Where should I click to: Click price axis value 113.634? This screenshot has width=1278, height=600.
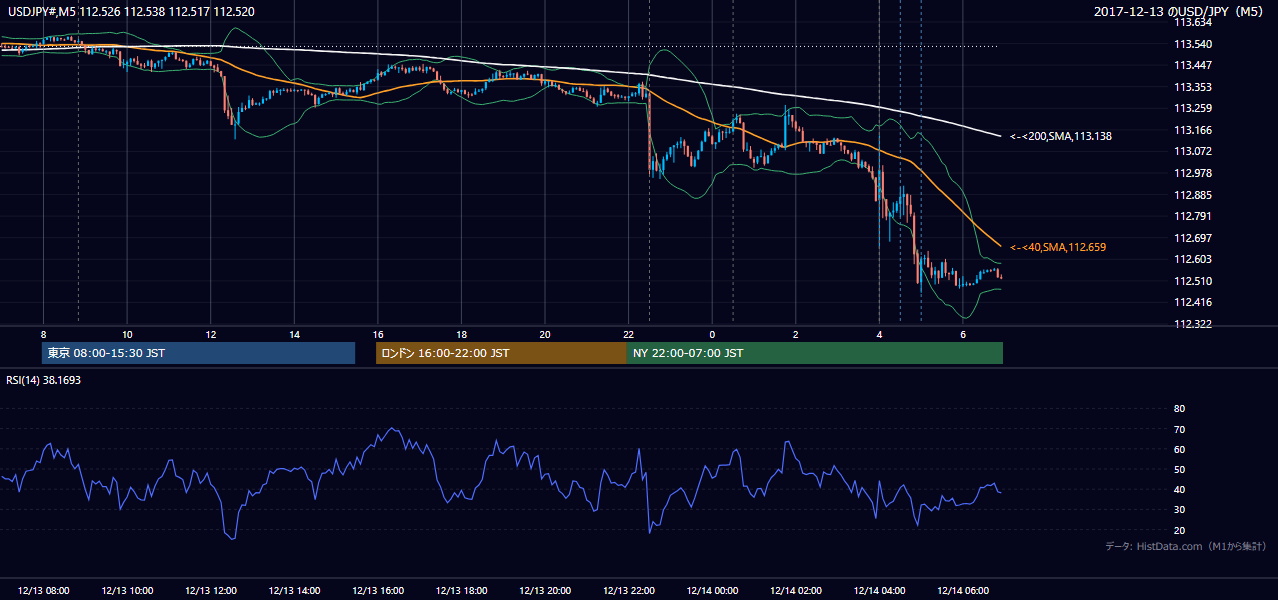[1191, 22]
